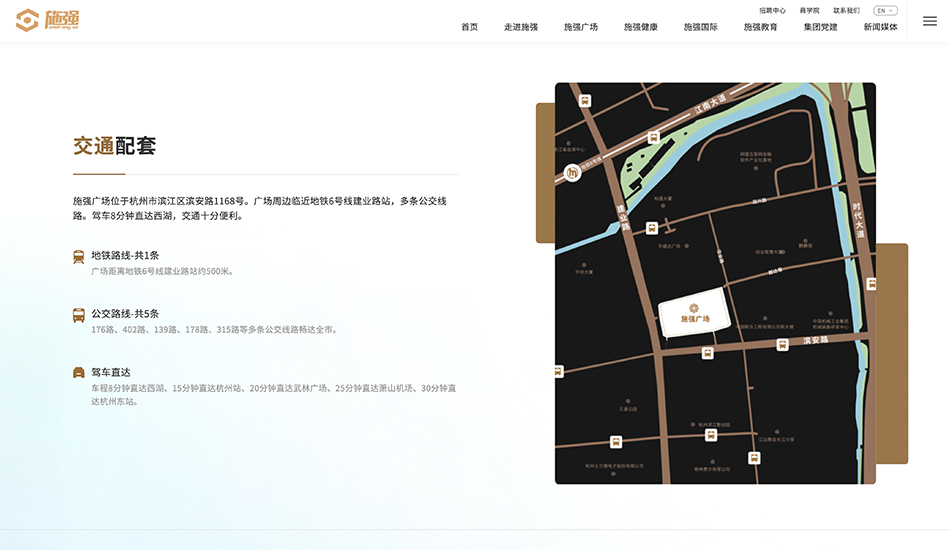Open the 走进施强 navigation menu
Image resolution: width=950 pixels, height=550 pixels.
(521, 27)
